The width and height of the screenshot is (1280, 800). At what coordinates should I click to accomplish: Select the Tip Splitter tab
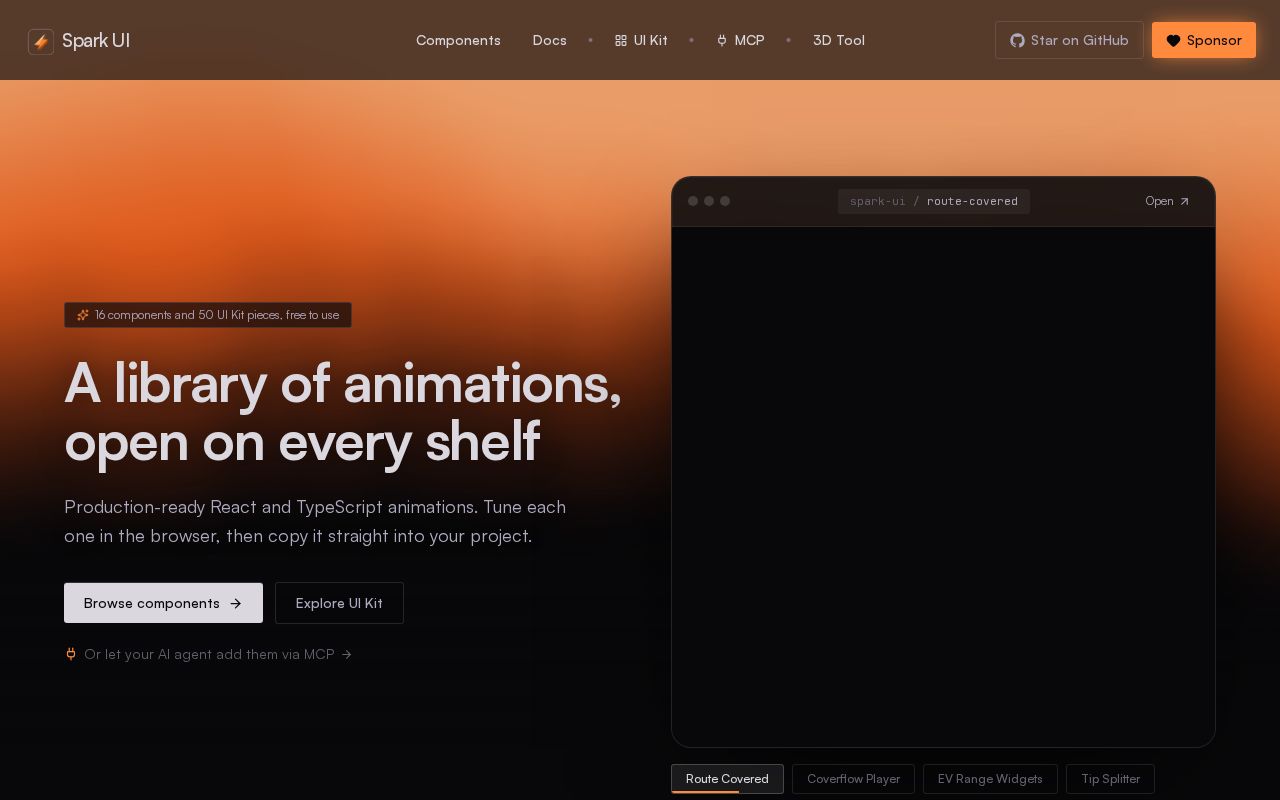click(x=1110, y=779)
